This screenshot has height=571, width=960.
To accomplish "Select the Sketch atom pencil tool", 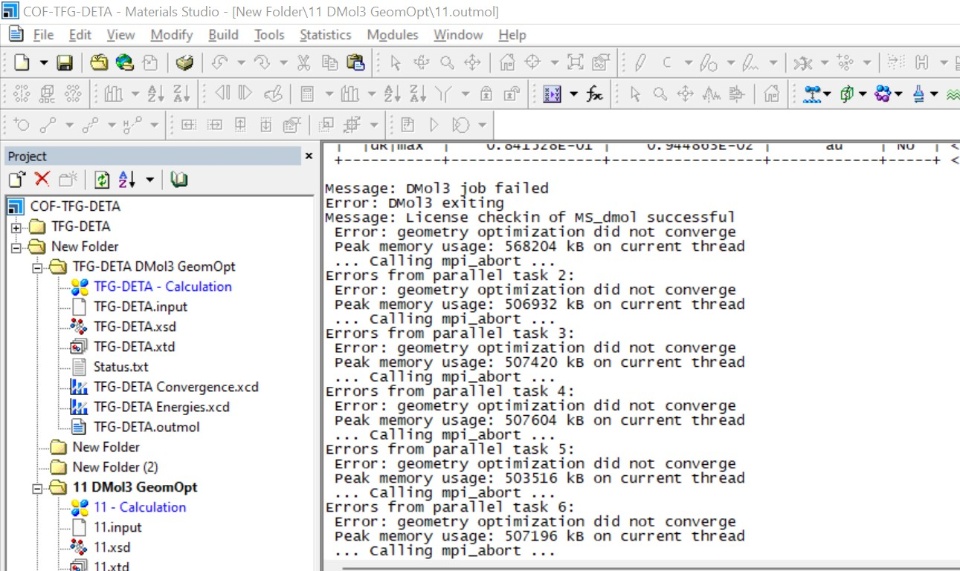I will [640, 62].
